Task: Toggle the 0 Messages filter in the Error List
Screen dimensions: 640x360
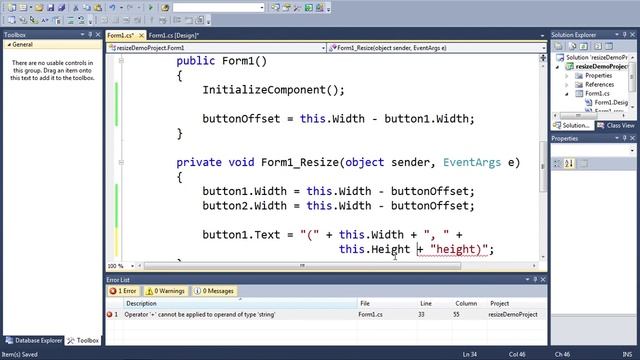Action: [x=214, y=291]
